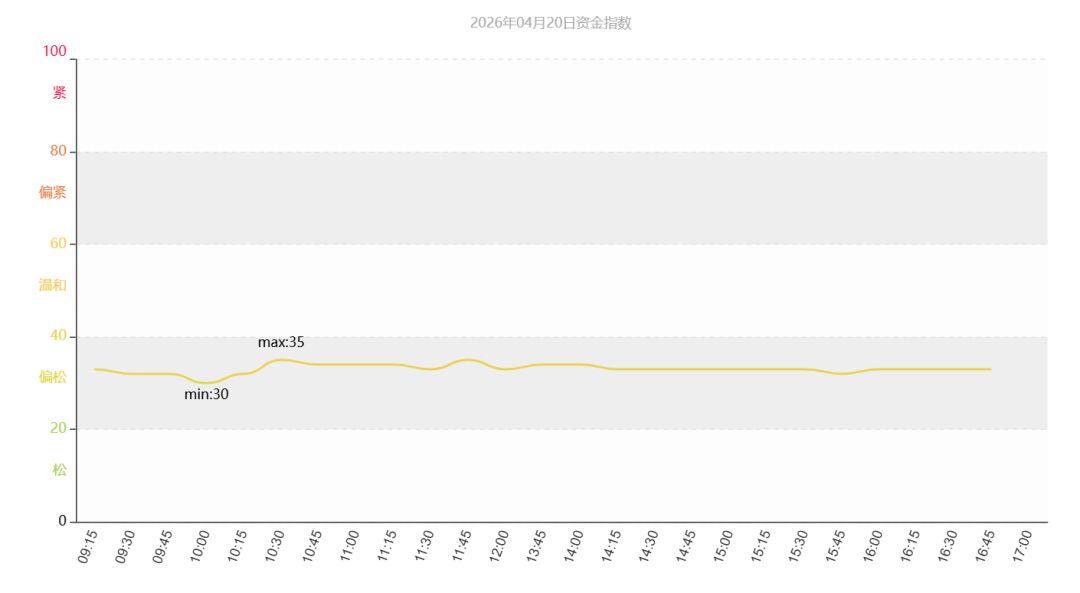Click the 80 value on the y-axis
1080x593 pixels.
(58, 151)
